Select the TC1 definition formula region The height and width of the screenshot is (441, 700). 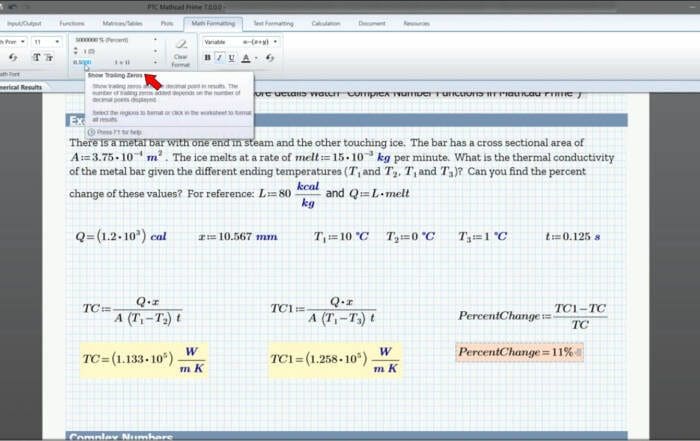324,310
